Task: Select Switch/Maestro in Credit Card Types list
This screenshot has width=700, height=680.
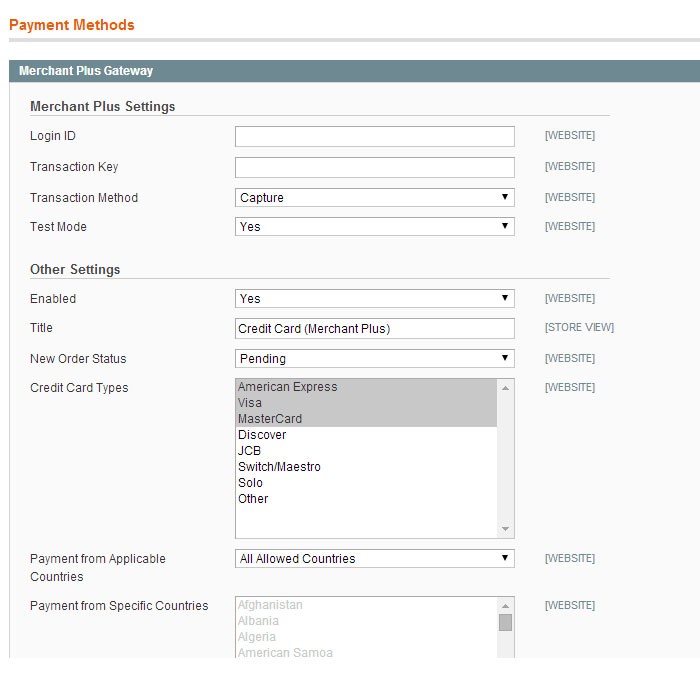Action: 366,467
